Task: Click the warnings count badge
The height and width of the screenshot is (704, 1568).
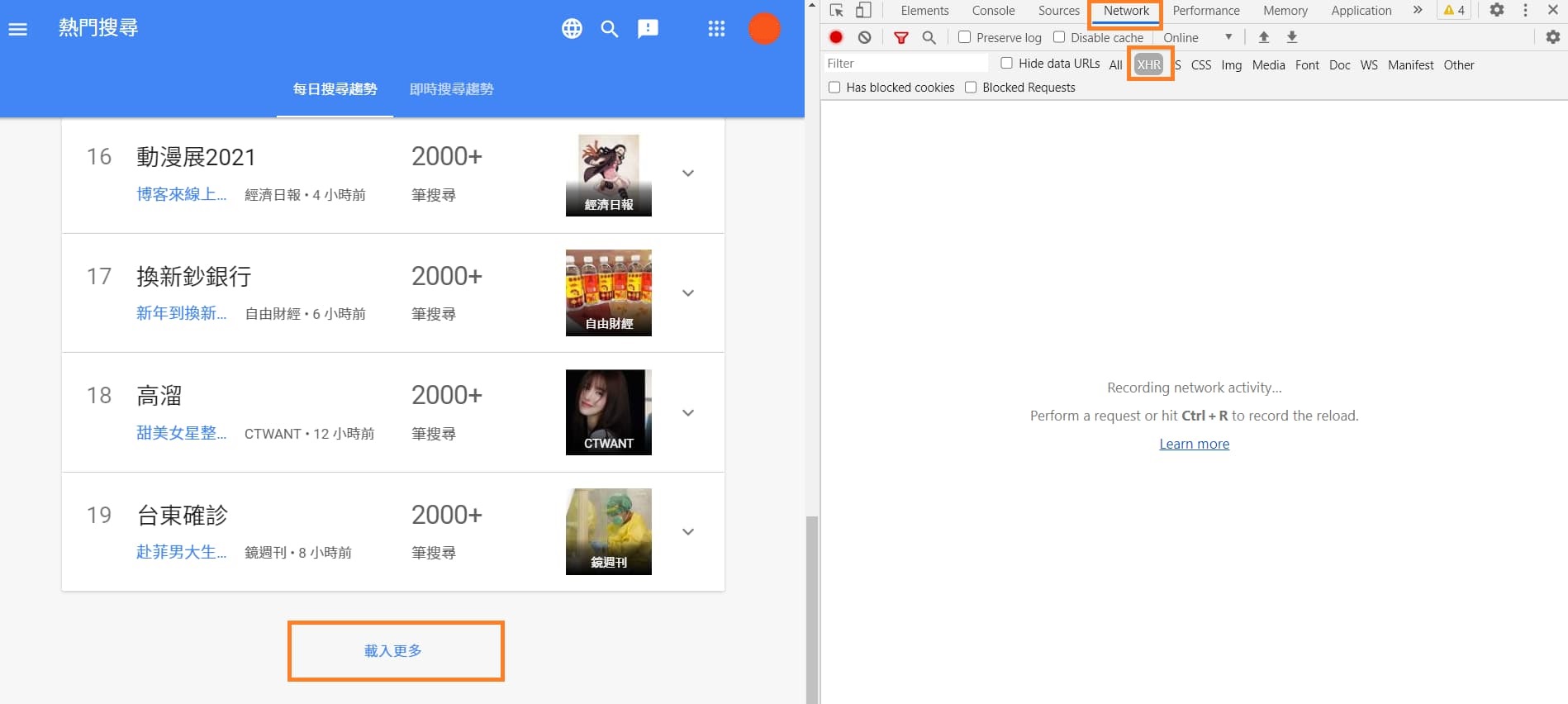Action: [1455, 10]
